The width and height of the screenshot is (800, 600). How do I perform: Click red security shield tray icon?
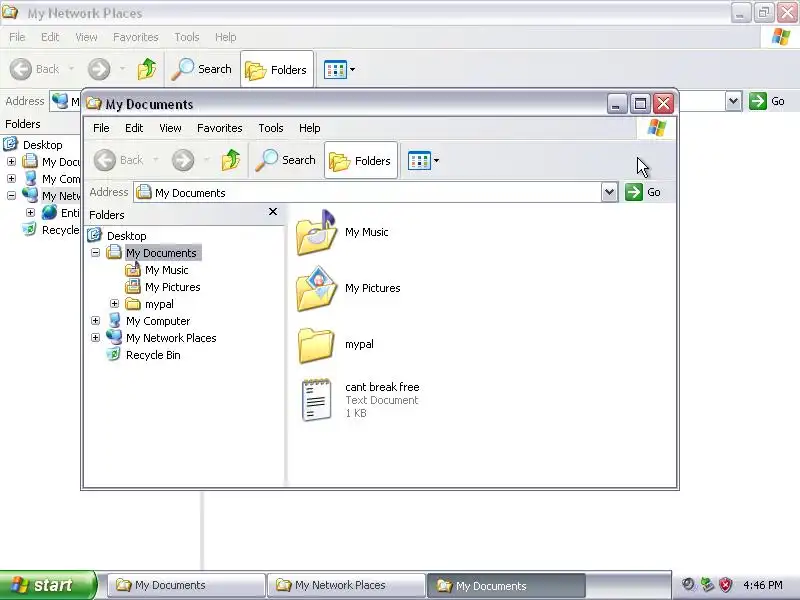726,585
